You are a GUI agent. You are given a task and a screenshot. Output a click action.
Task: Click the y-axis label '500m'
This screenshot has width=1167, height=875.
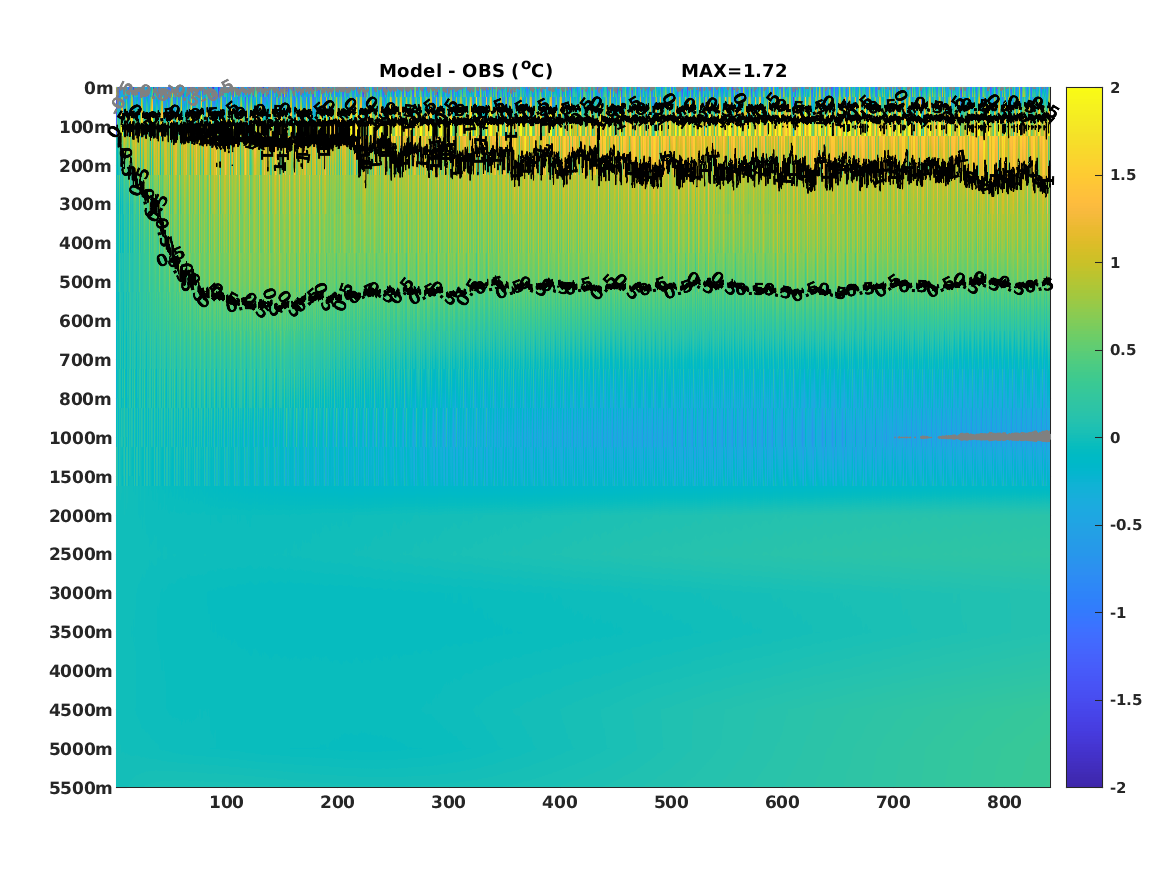(86, 283)
